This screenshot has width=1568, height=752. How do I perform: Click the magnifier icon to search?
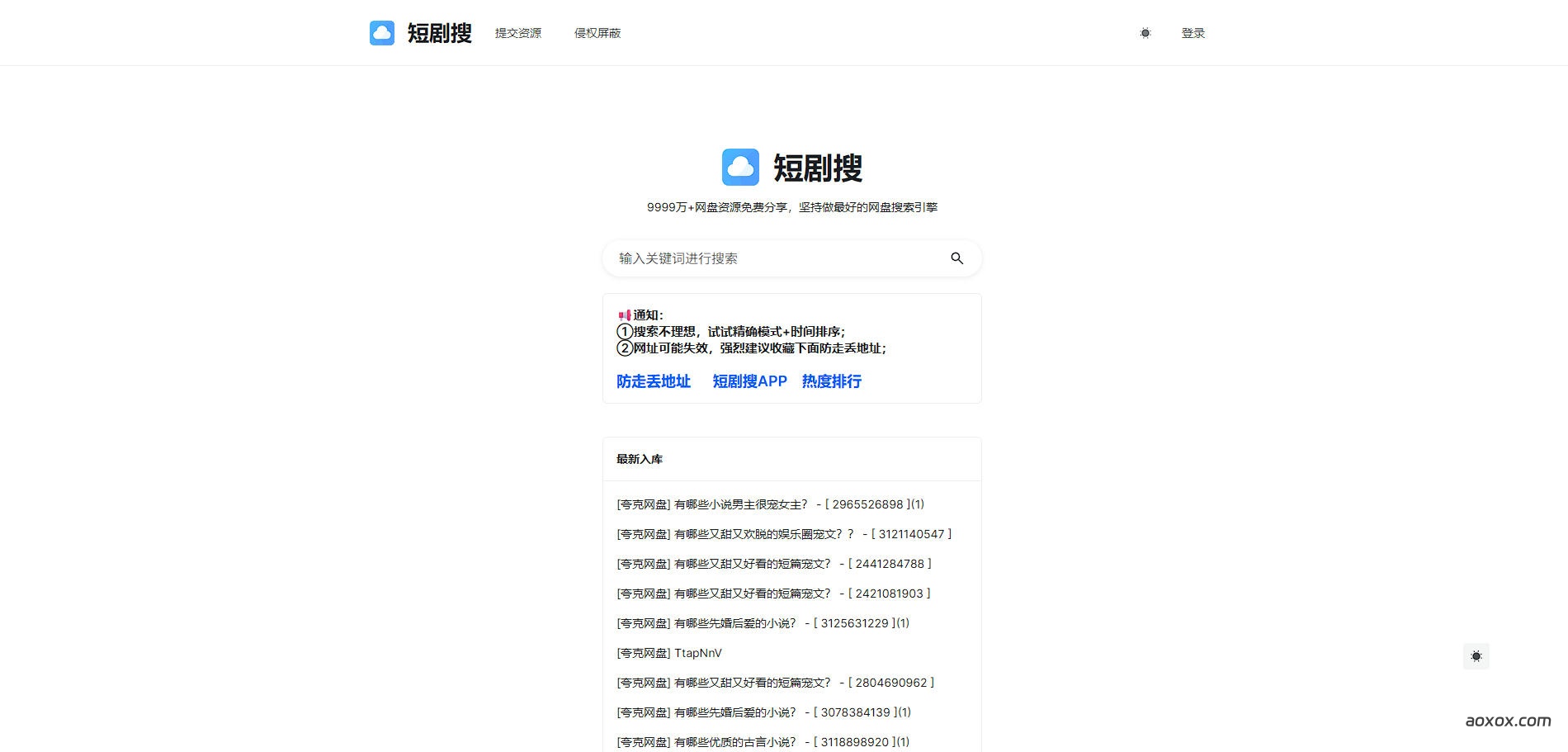click(x=956, y=258)
